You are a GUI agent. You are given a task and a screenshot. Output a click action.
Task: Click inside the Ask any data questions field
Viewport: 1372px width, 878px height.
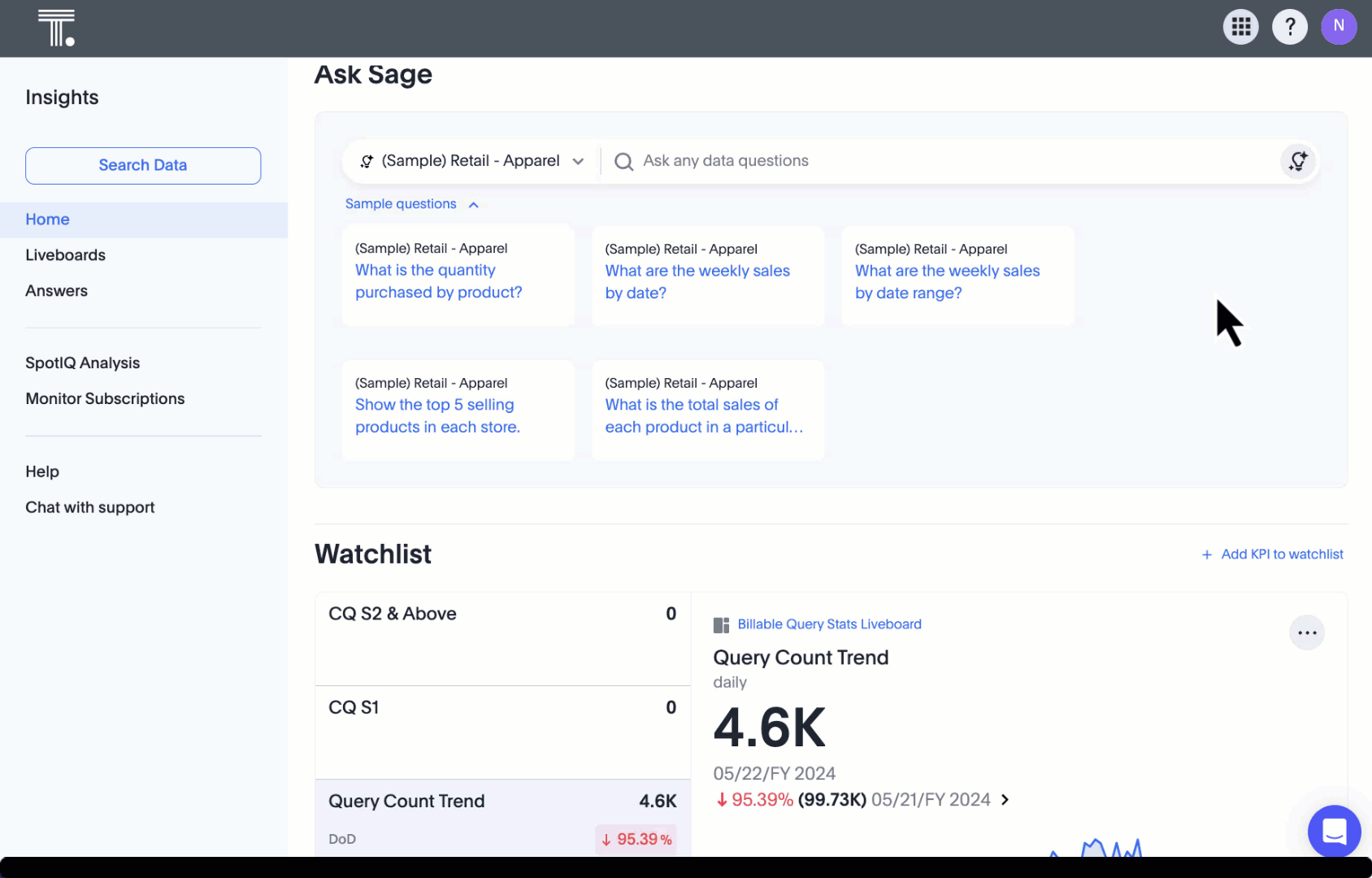pyautogui.click(x=894, y=160)
